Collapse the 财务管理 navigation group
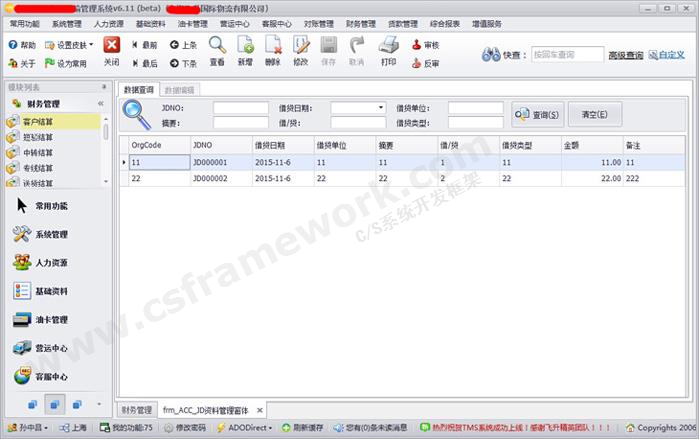 click(100, 104)
